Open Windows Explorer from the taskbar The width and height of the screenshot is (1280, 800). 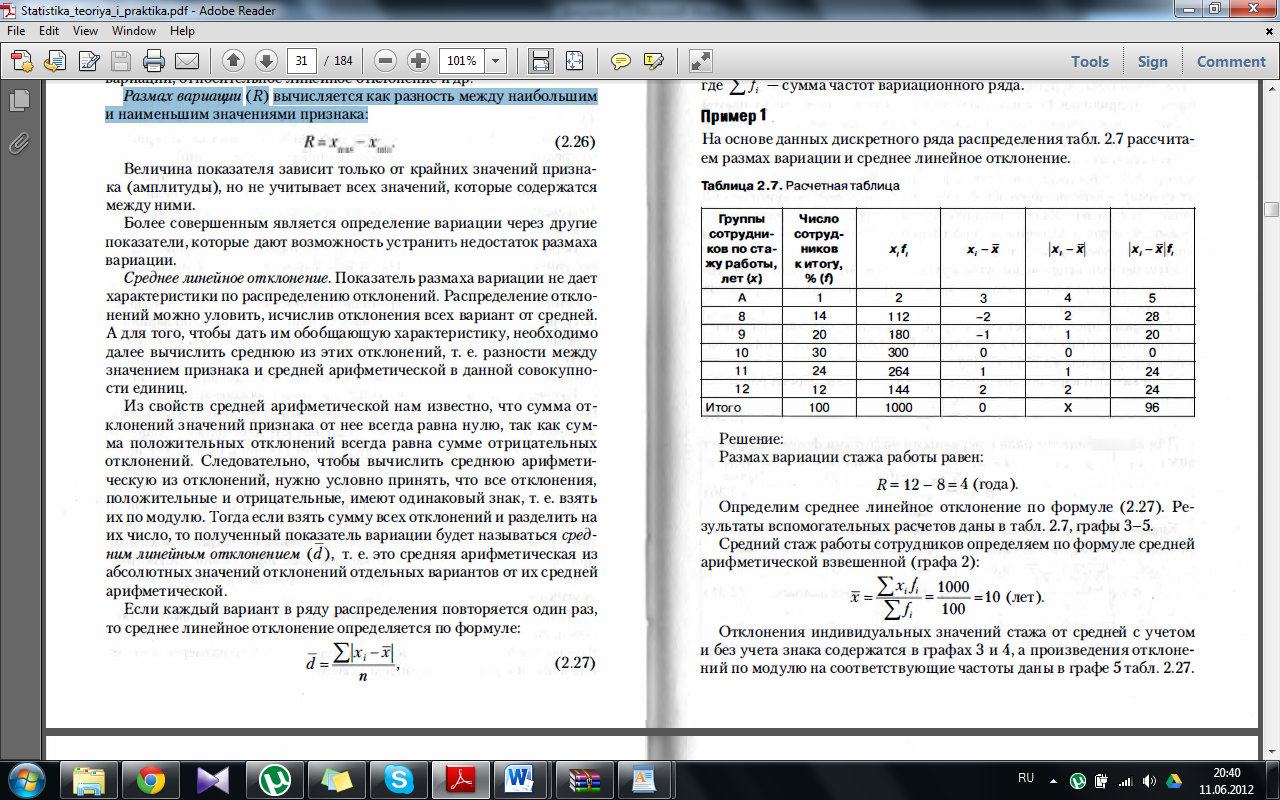click(89, 779)
